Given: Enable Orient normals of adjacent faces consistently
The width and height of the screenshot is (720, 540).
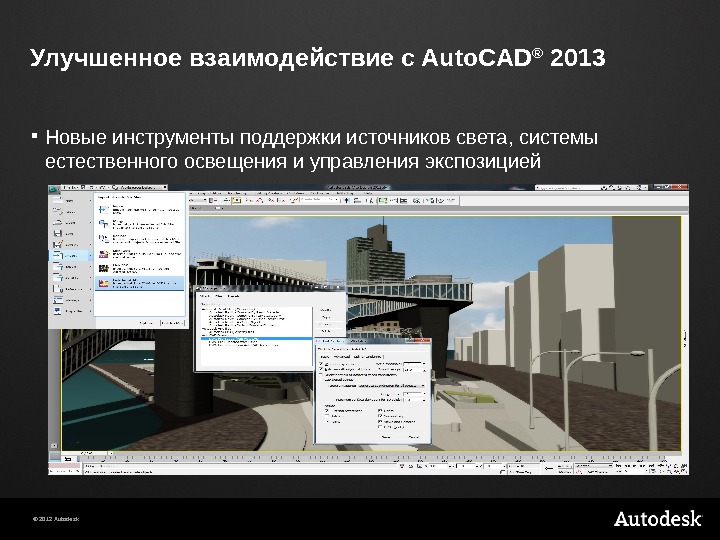Looking at the screenshot, I should point(321,374).
